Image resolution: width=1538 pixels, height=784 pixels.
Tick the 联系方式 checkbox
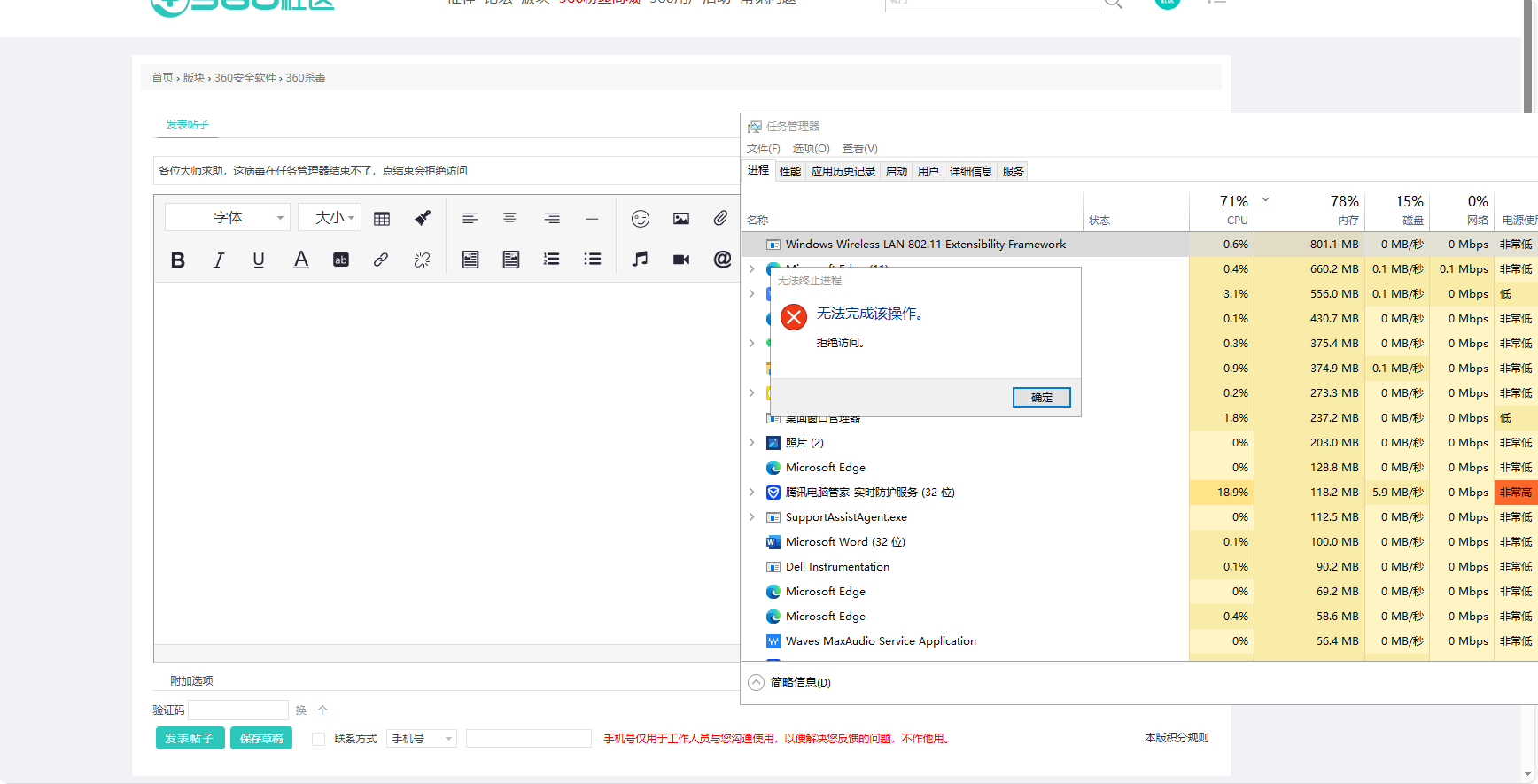click(318, 739)
